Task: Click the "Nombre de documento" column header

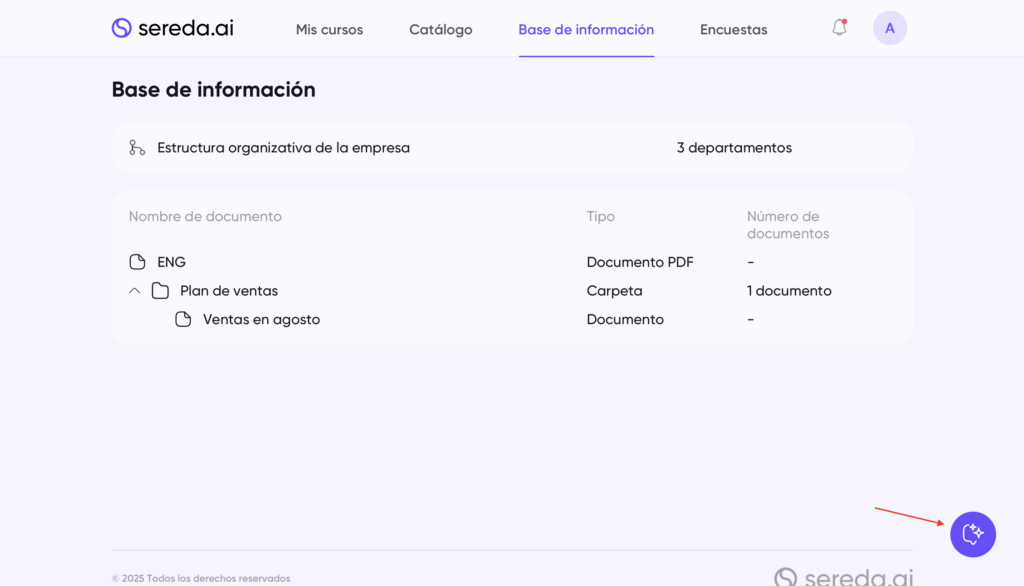Action: point(205,217)
